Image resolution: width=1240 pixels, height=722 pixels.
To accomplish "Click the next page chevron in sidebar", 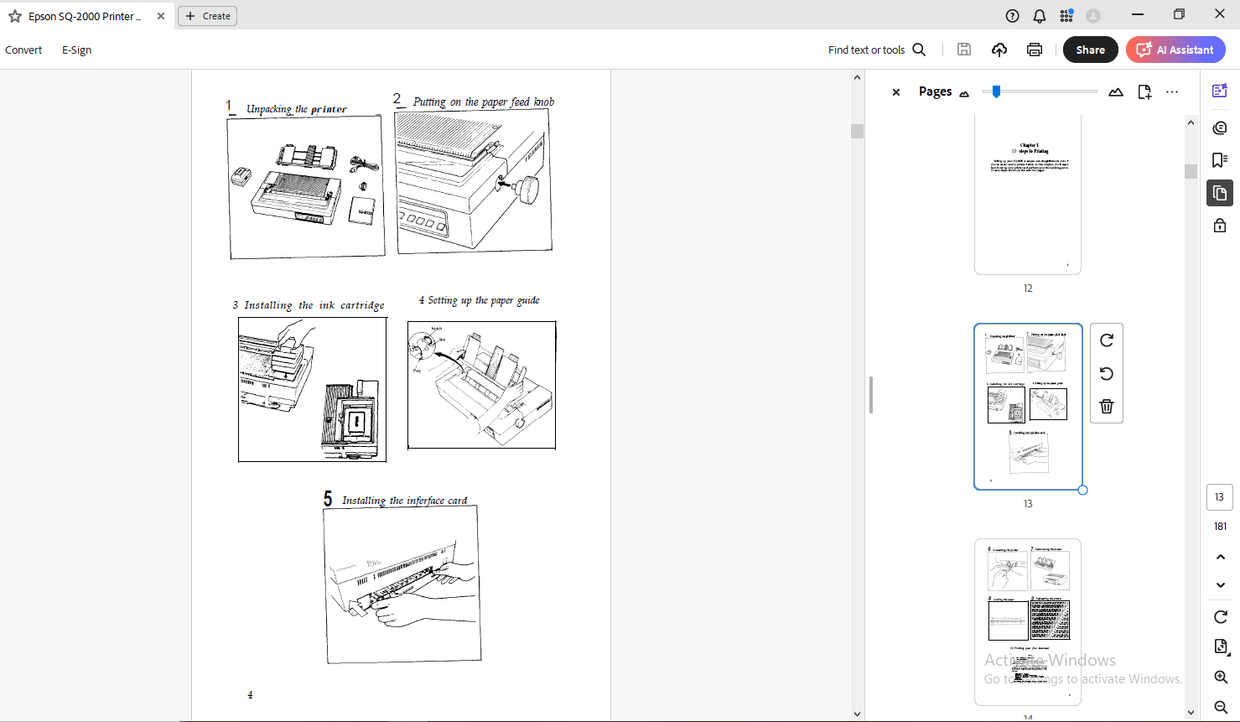I will [1220, 585].
